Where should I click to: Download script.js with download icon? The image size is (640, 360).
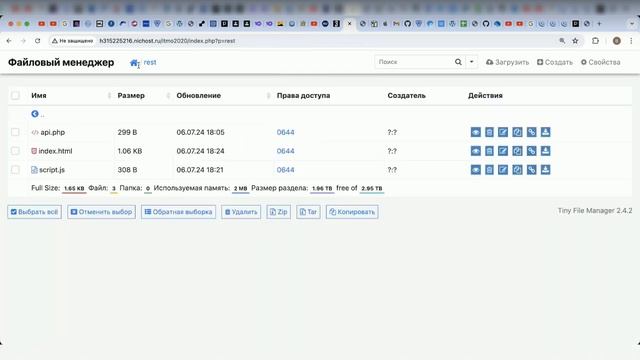pos(545,170)
